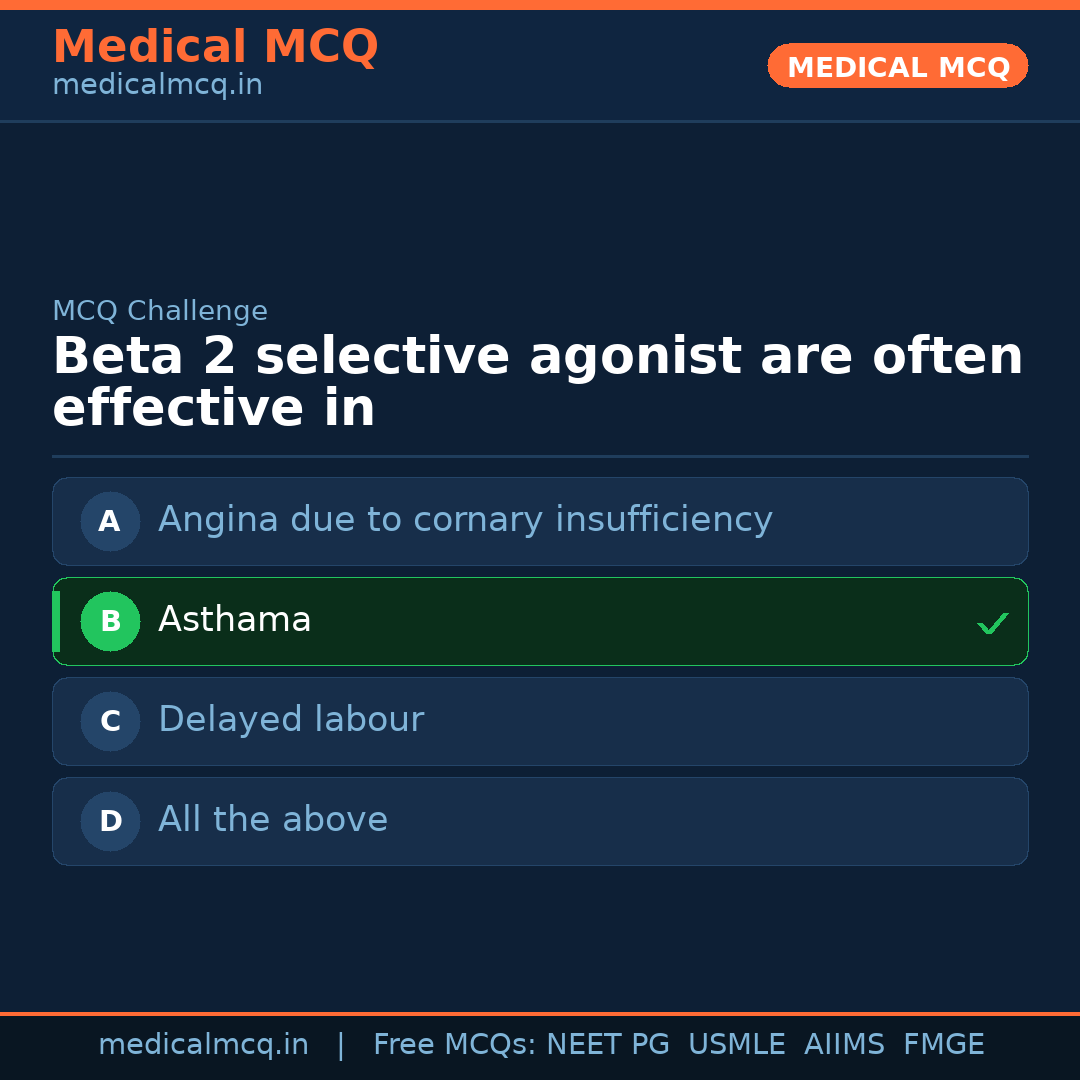Click the orange MEDICAL MCQ badge
The width and height of the screenshot is (1080, 1080).
click(897, 66)
